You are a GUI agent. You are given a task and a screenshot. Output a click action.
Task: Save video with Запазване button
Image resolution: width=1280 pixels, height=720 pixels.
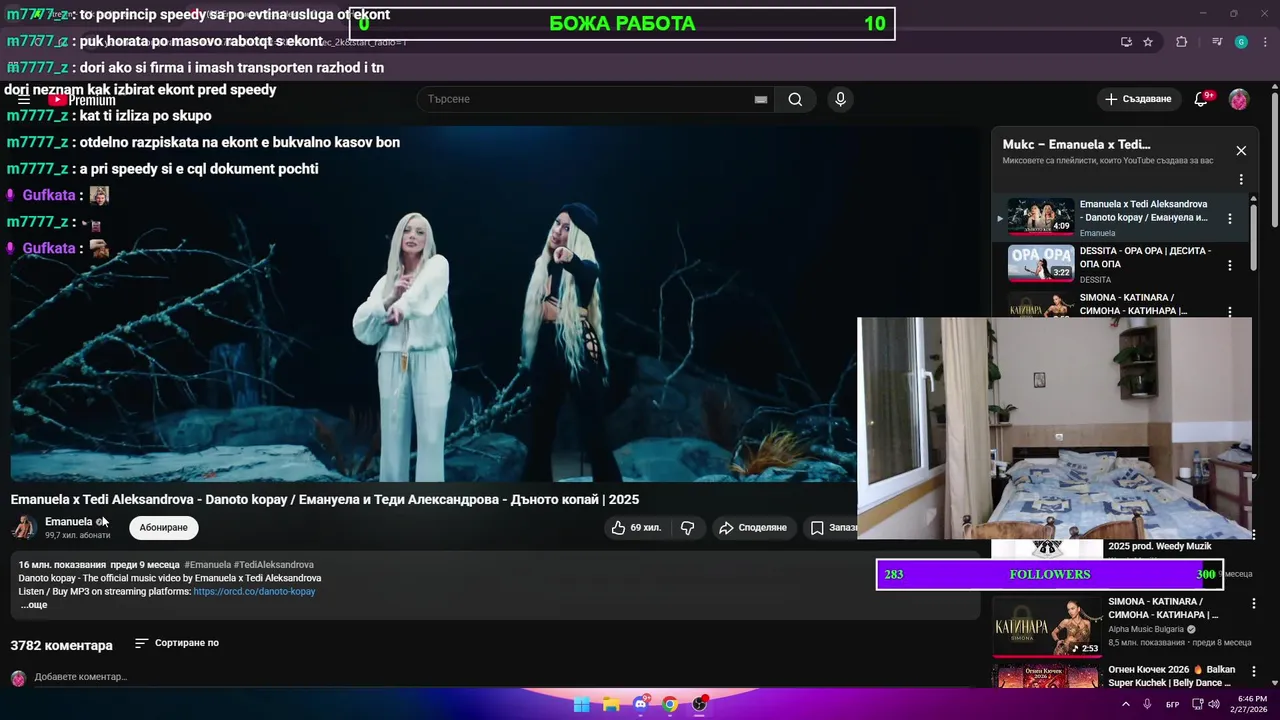tap(832, 527)
